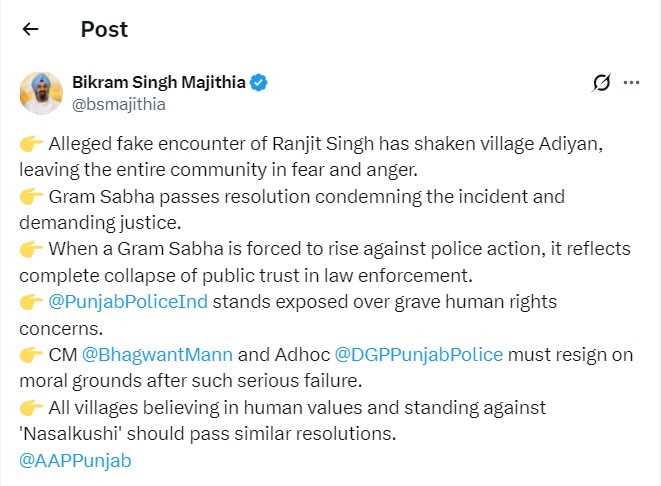This screenshot has height=486, width=661.
Task: Open the @PunjabPoliceInd mention
Action: pos(129,301)
